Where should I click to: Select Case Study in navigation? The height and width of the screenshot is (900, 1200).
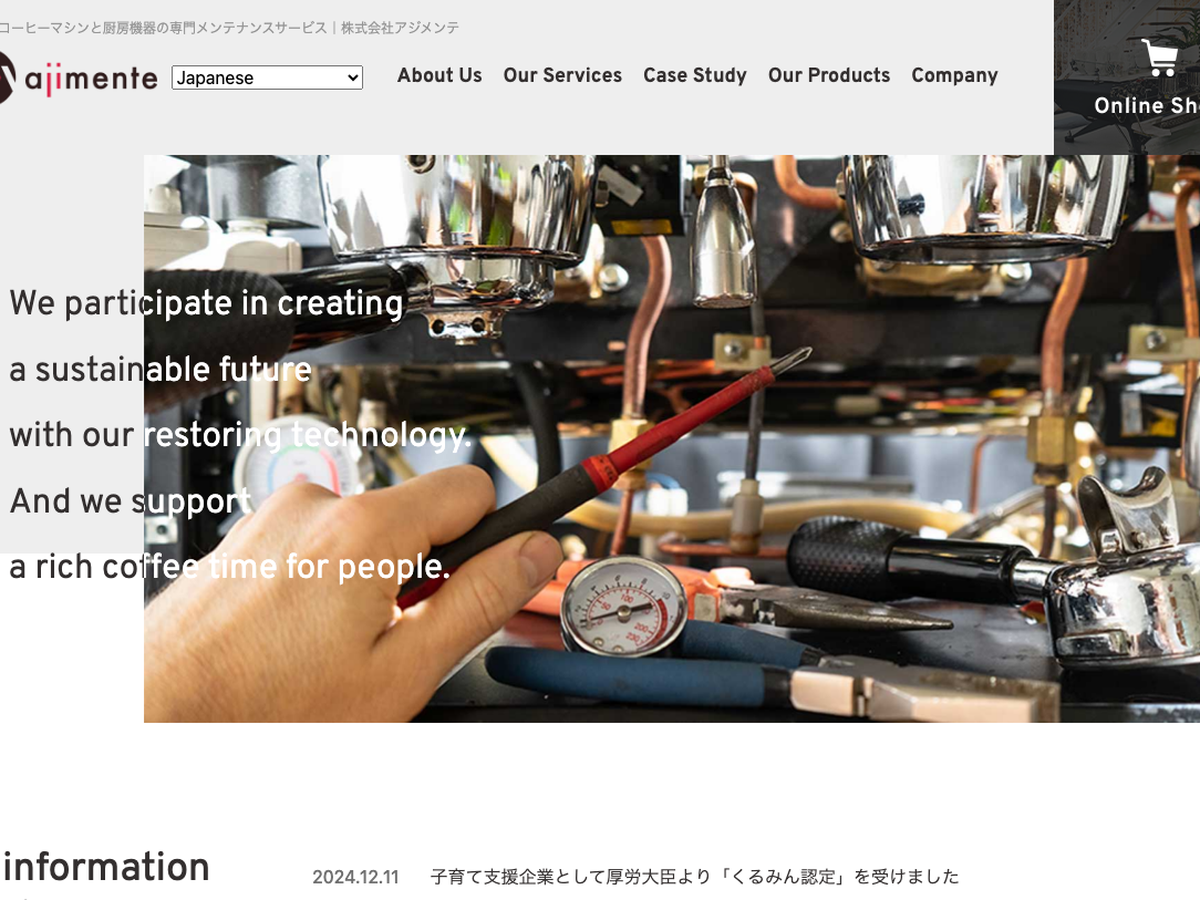[x=695, y=75]
